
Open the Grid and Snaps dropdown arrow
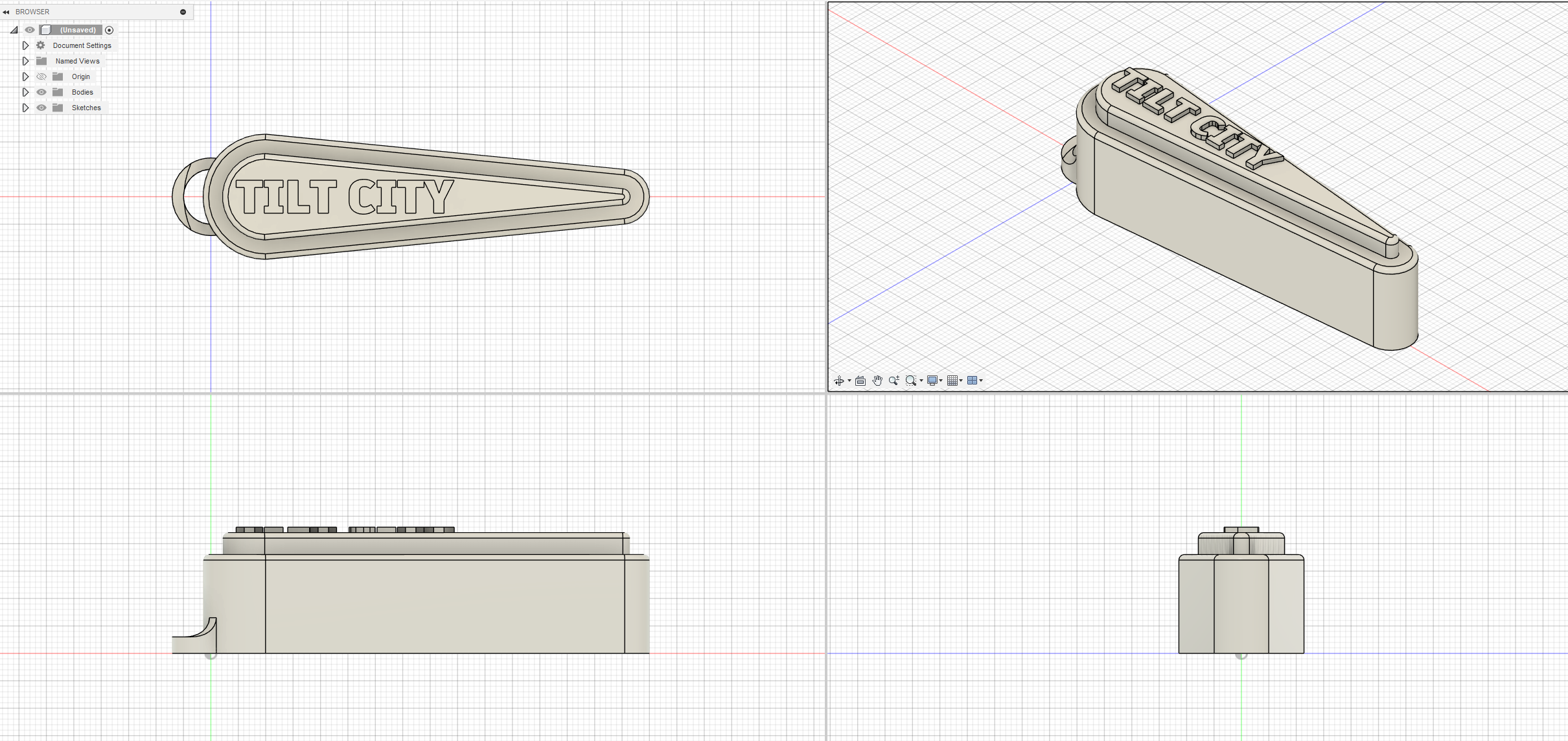961,381
